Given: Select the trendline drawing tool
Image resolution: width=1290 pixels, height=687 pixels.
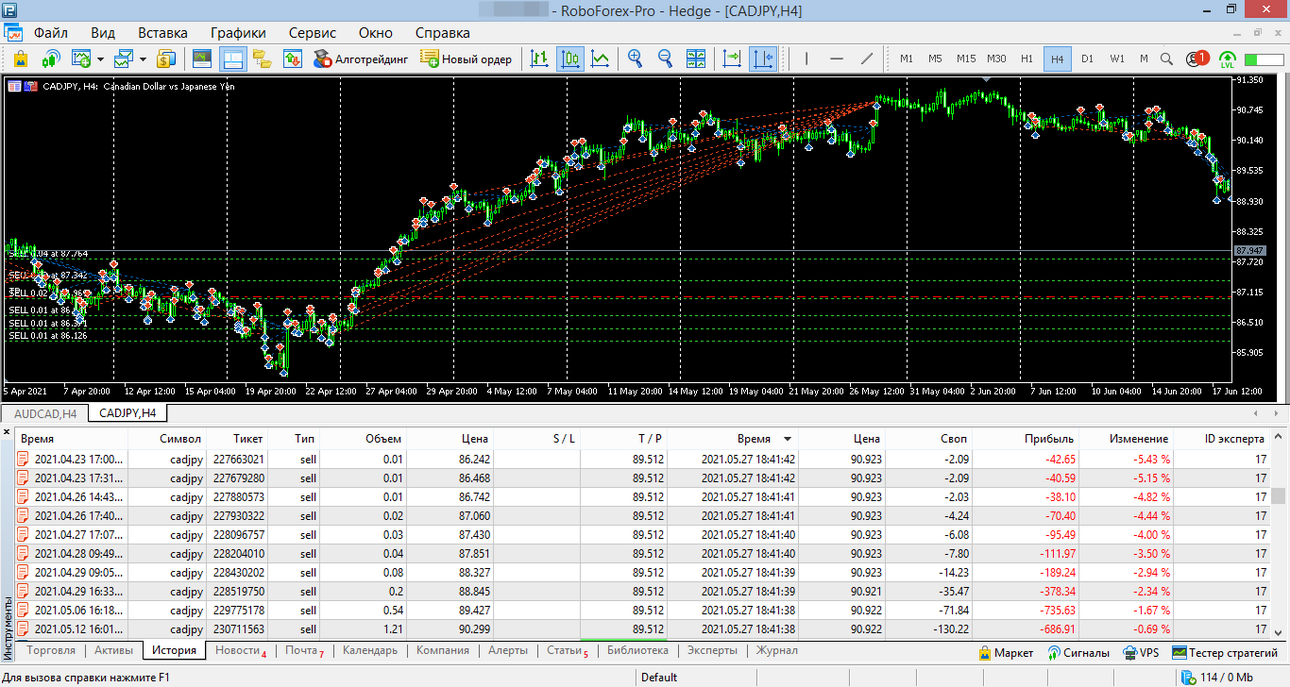Looking at the screenshot, I should pos(867,59).
